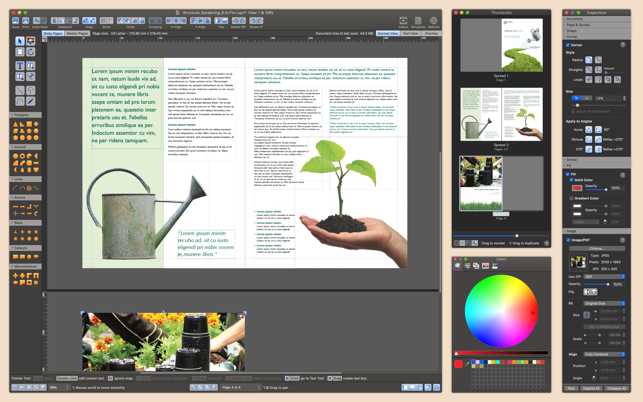
Task: Switch to Text View
Action: pos(410,33)
